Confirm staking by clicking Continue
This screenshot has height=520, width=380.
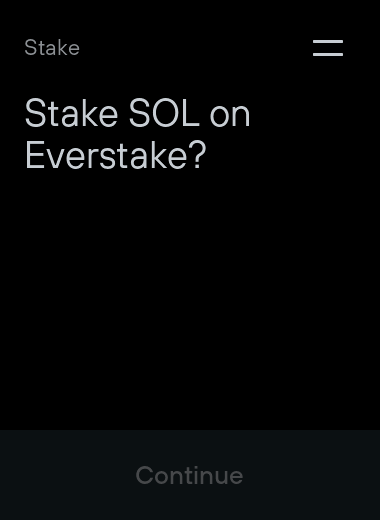pyautogui.click(x=189, y=475)
